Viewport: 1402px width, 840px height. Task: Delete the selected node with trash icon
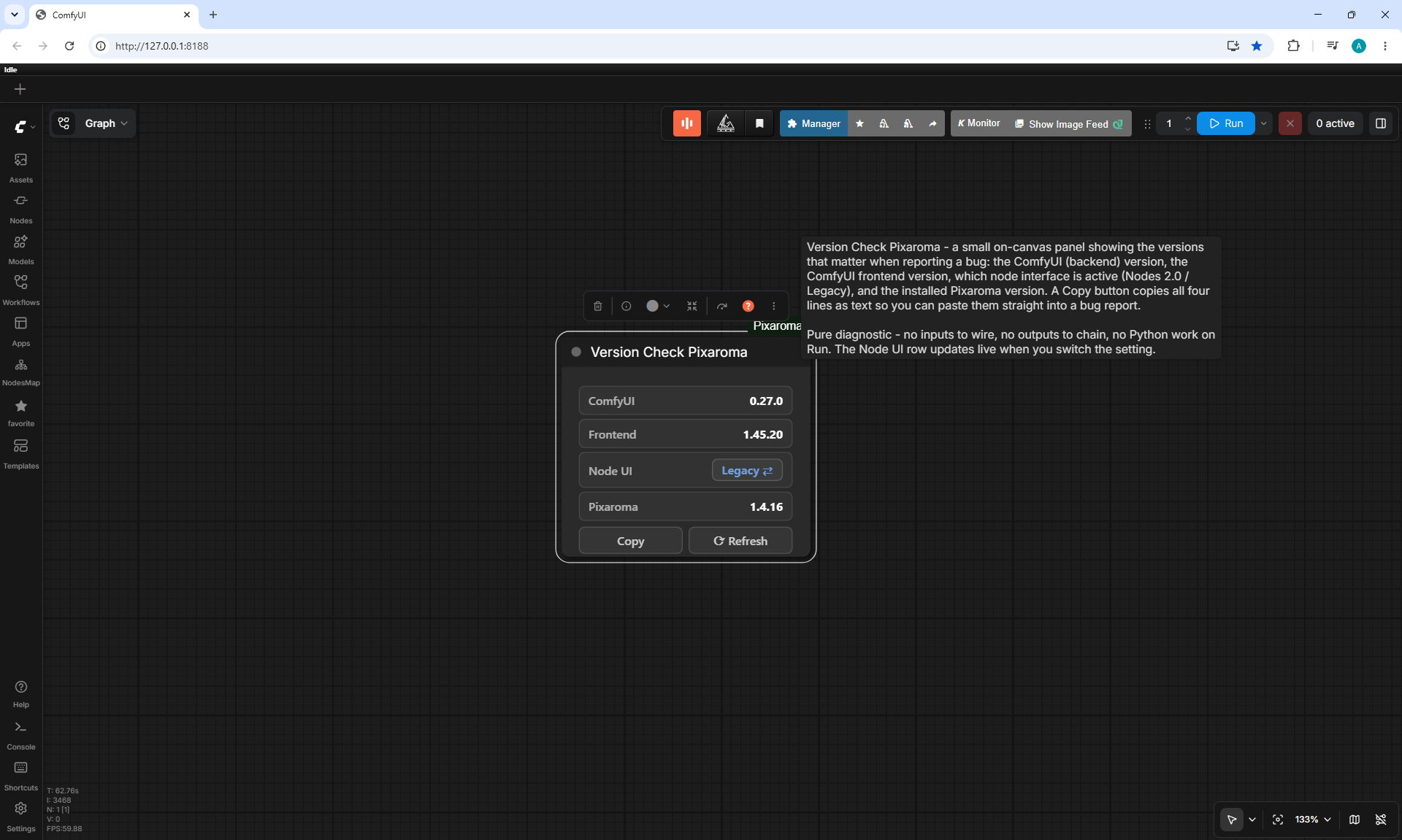(x=597, y=307)
